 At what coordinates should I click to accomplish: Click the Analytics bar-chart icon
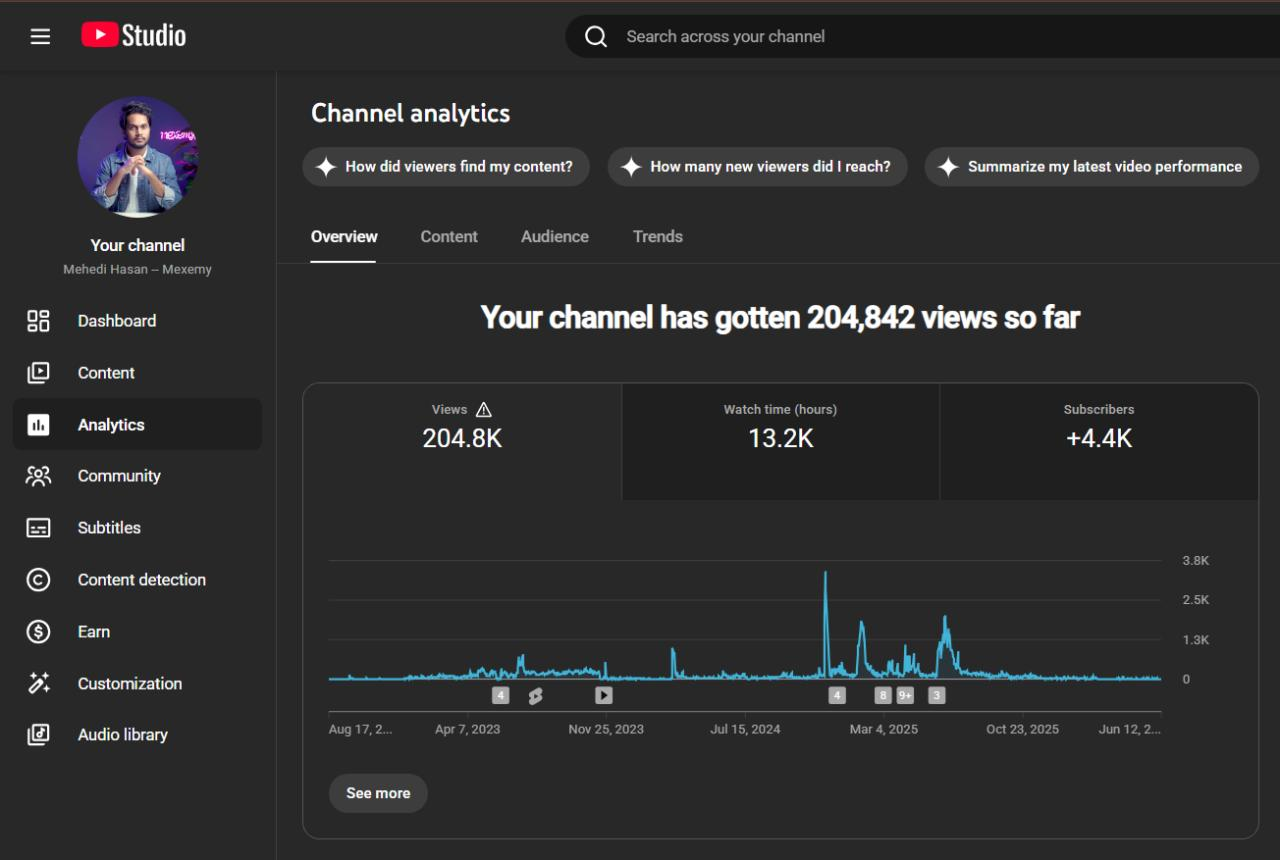pos(38,425)
